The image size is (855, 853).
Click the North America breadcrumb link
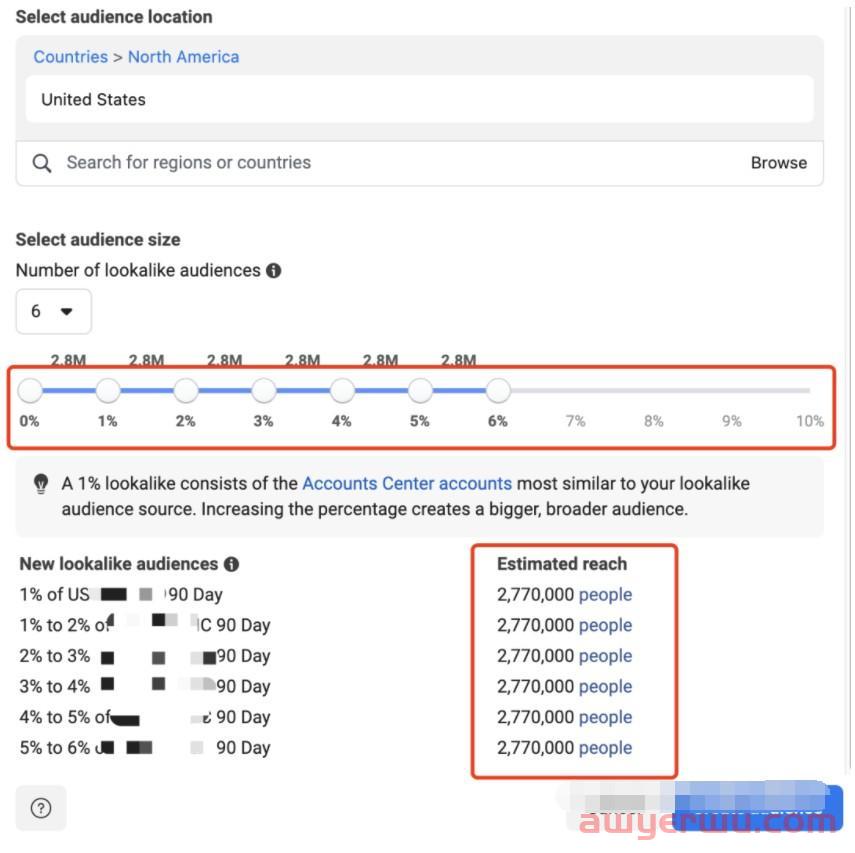click(183, 57)
